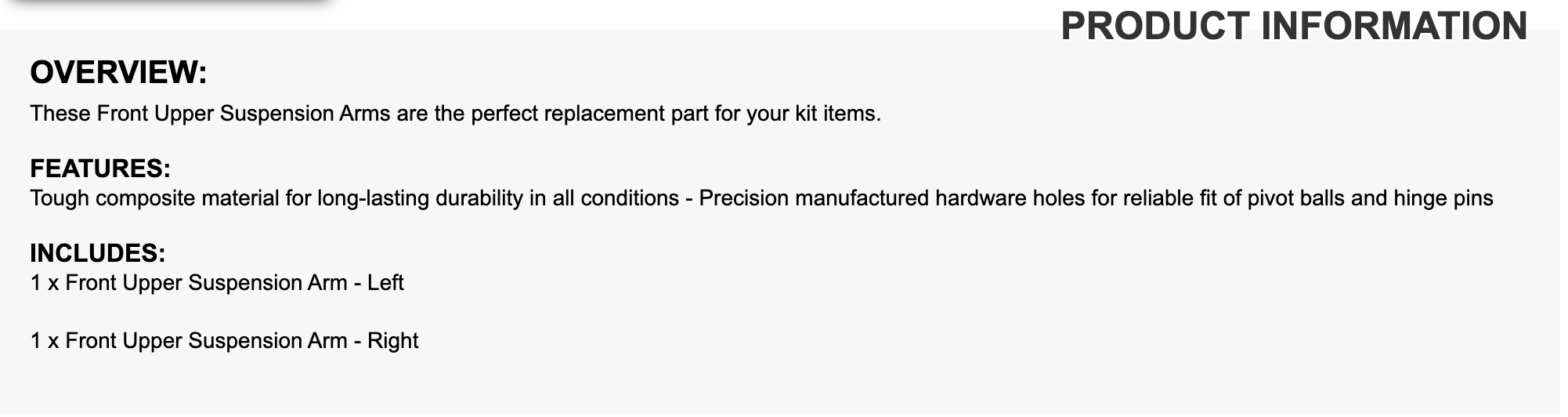Viewport: 1568px width, 417px height.
Task: Select the 'Front Upper Suspension Arm - Left' line
Action: coord(217,282)
